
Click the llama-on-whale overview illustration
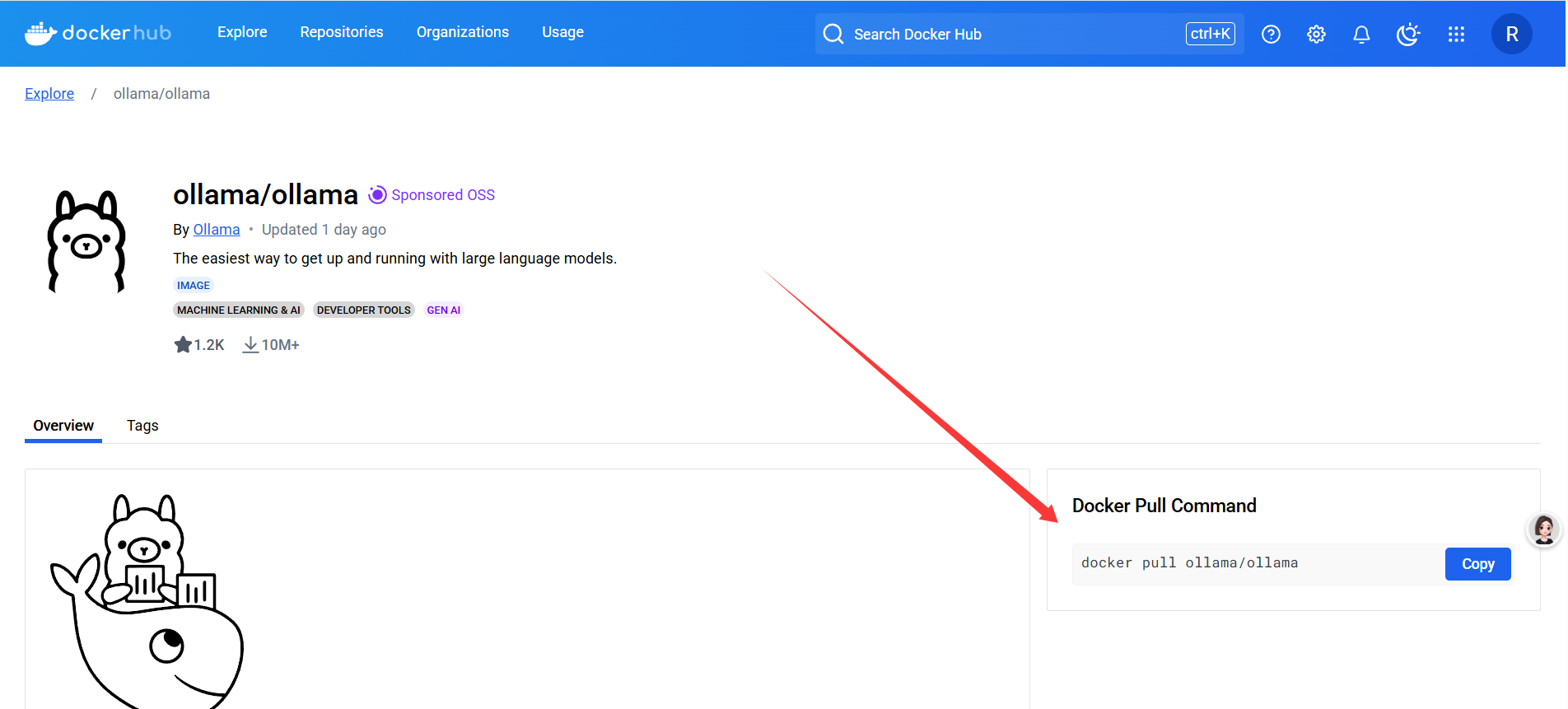pos(147,601)
